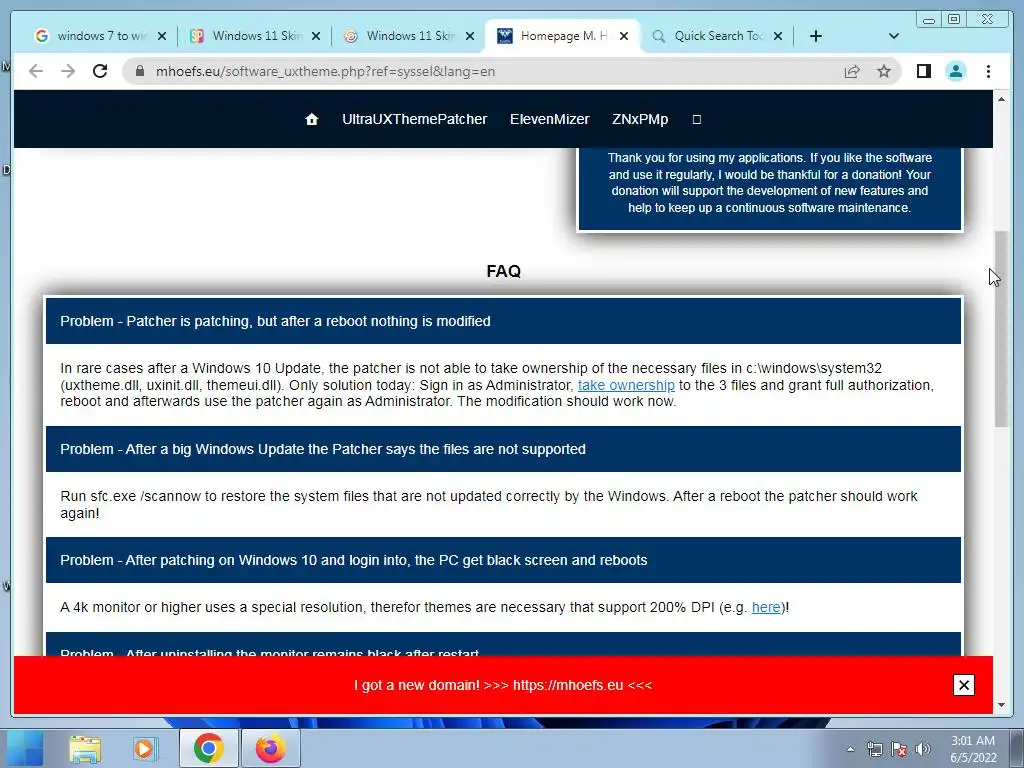Show hidden system tray icons
The image size is (1024, 768).
tap(850, 749)
